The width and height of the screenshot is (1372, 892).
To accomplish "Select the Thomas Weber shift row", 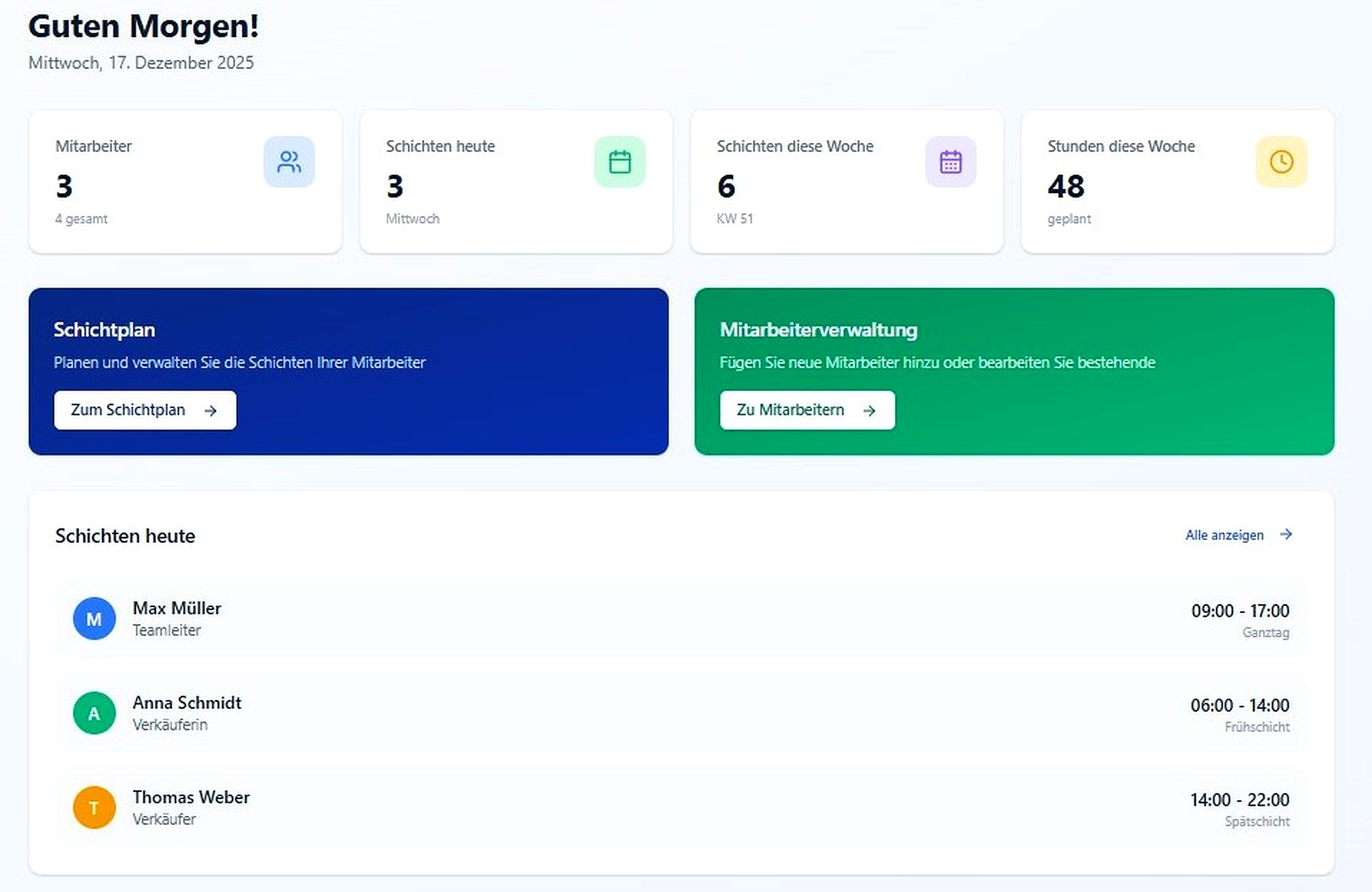I will [680, 808].
